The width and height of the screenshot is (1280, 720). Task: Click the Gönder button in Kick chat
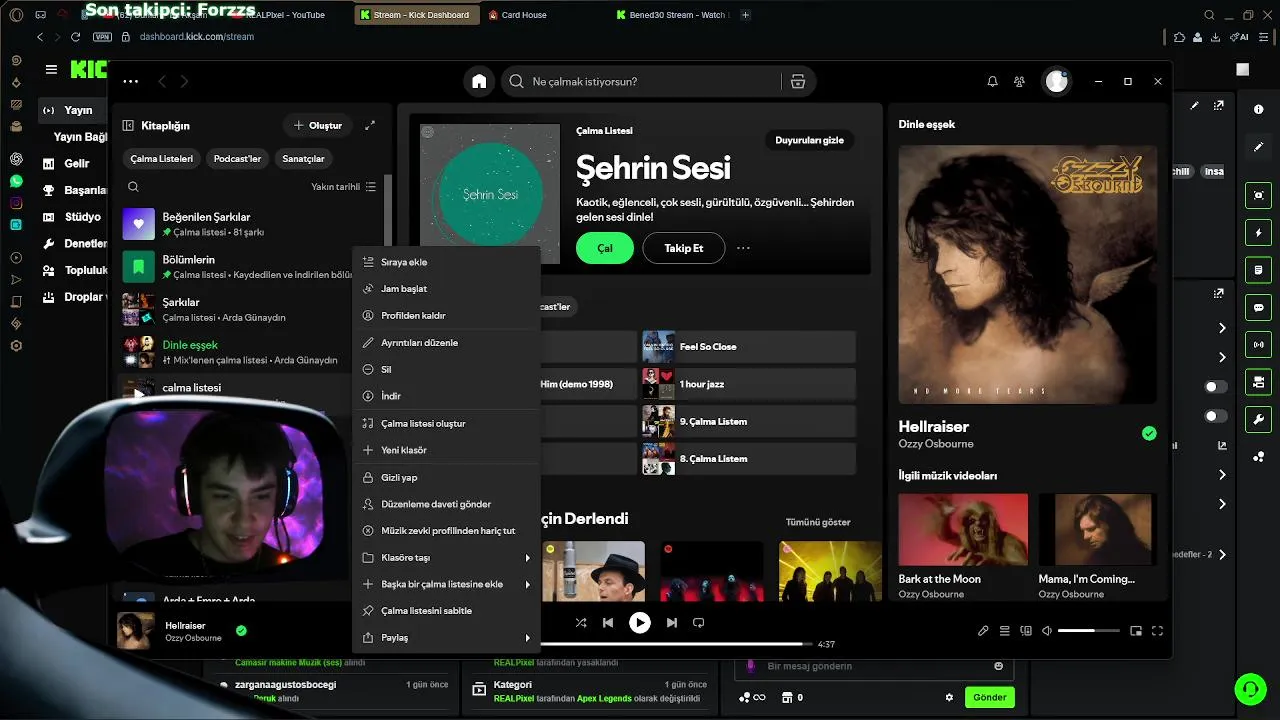point(989,697)
